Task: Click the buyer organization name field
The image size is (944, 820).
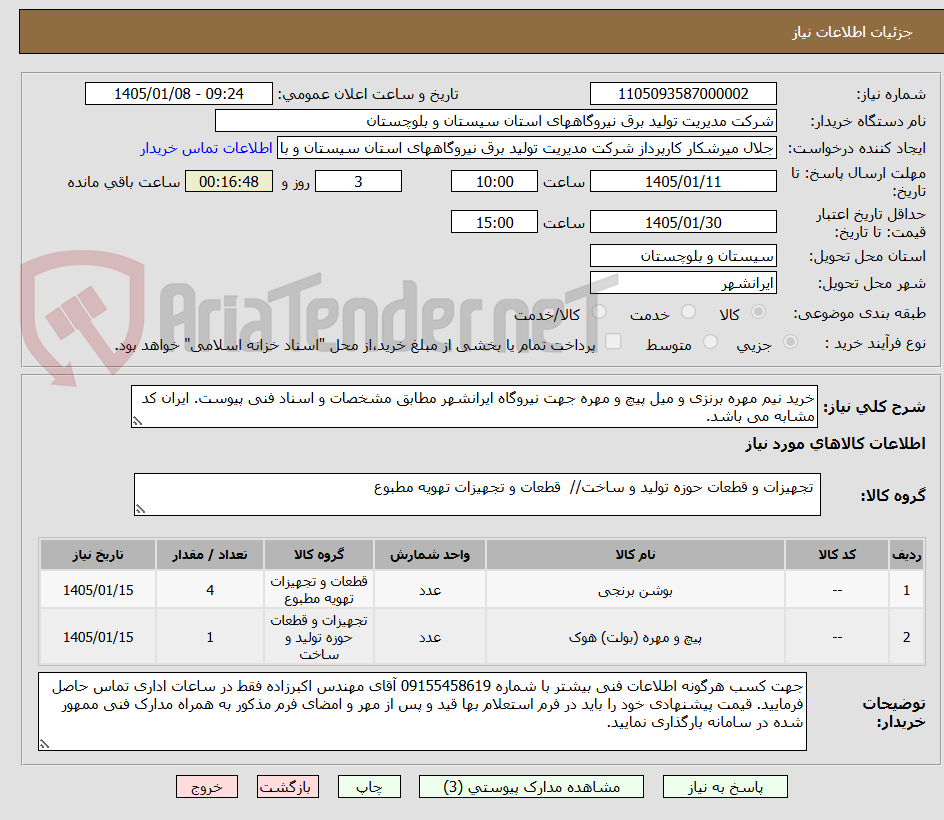Action: pyautogui.click(x=495, y=121)
